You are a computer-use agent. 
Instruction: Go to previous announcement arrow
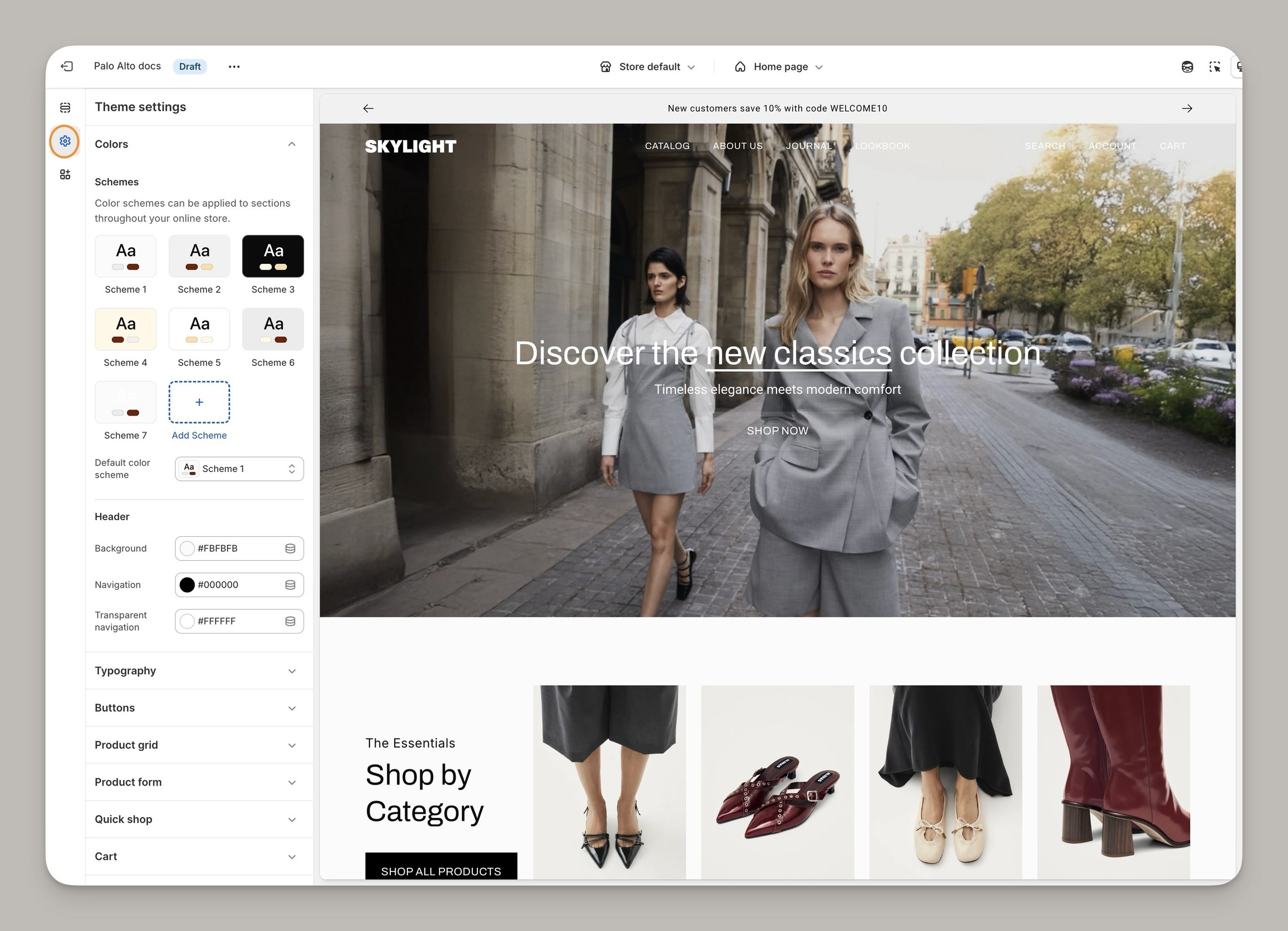coord(368,108)
